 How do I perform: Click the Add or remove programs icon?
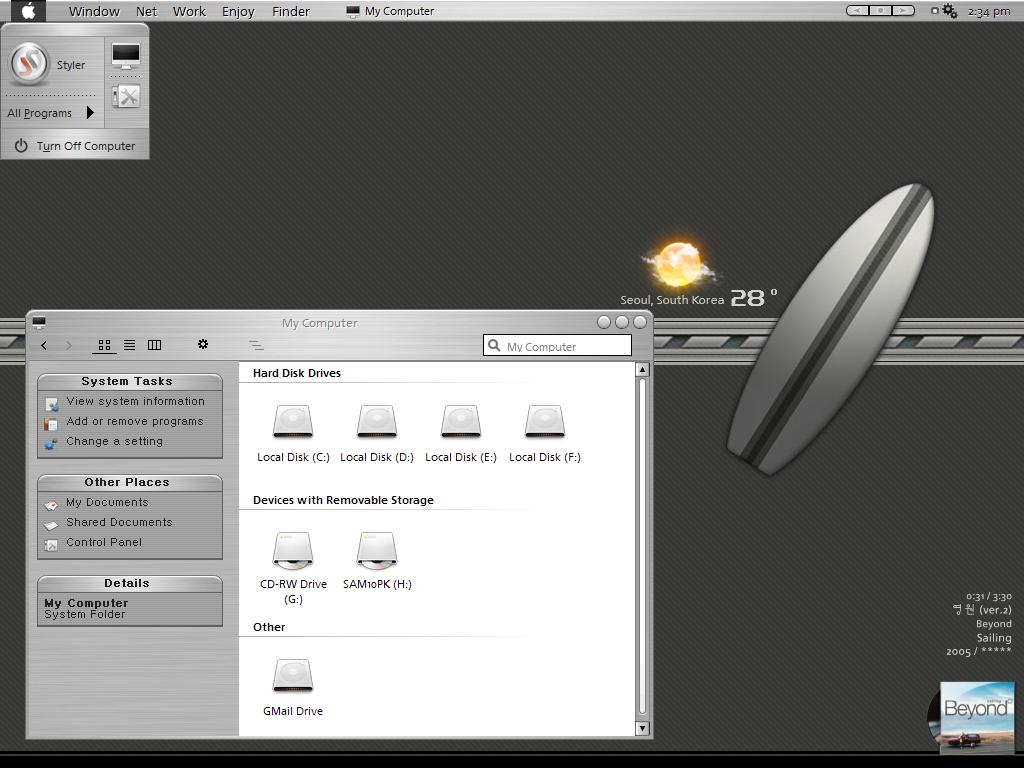(x=51, y=424)
